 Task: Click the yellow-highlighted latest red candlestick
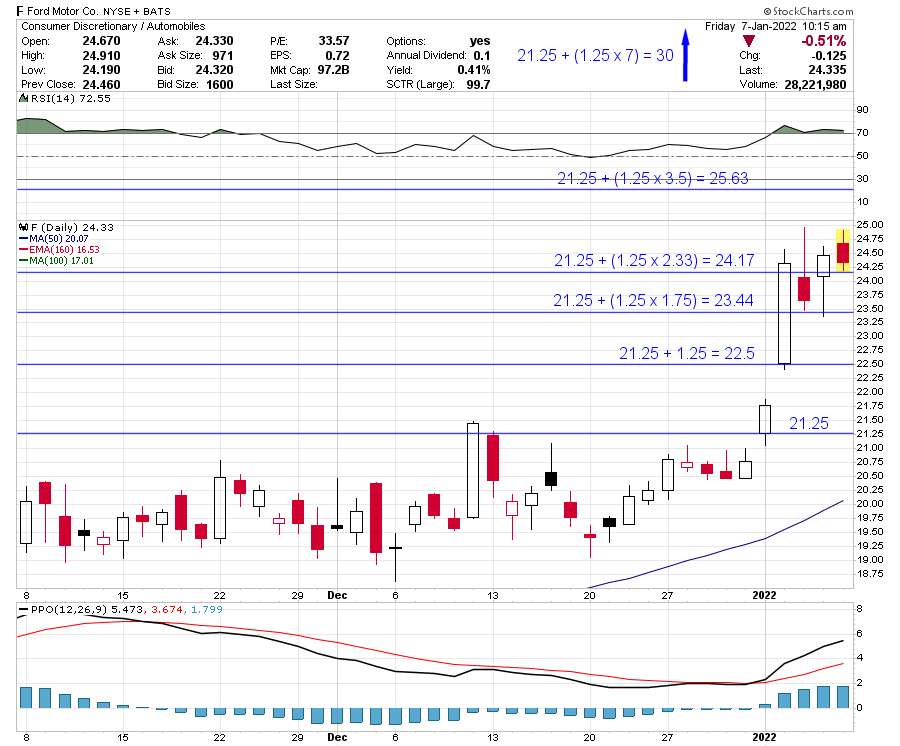(843, 251)
